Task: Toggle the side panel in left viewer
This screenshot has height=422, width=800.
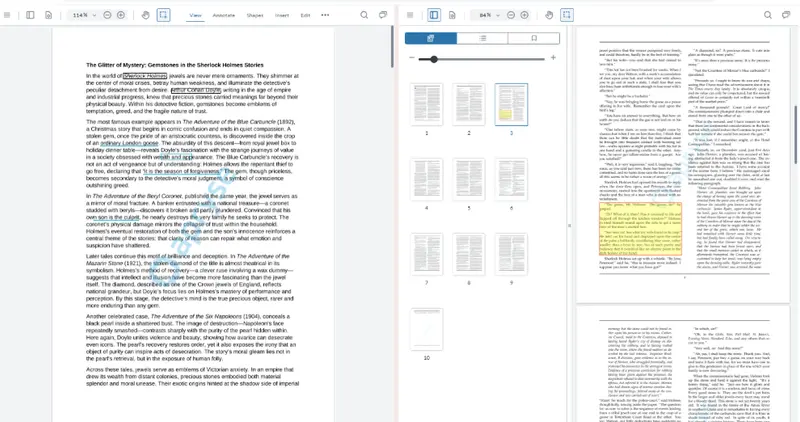Action: pos(30,15)
